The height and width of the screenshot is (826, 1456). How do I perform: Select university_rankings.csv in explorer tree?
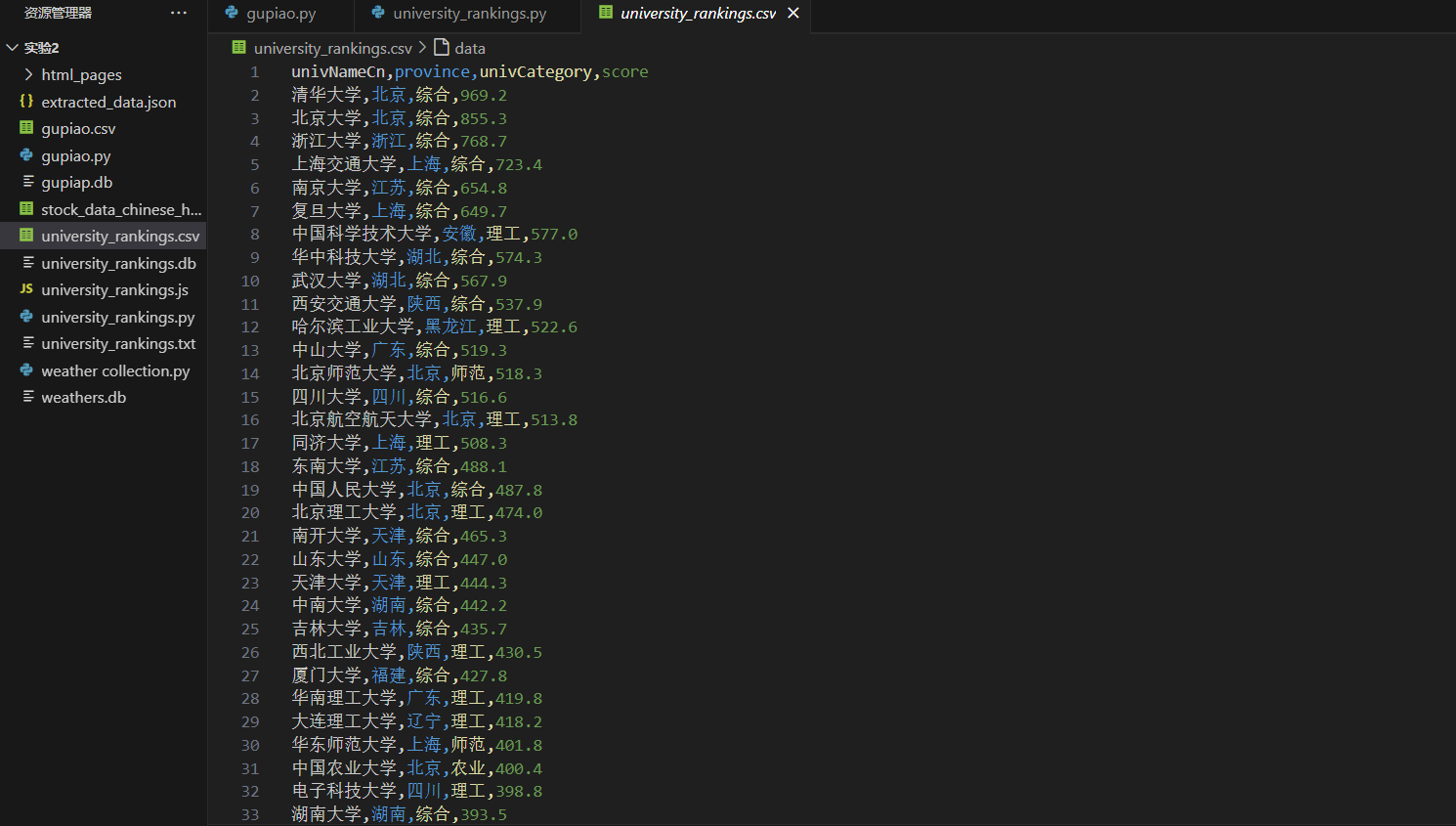[x=120, y=236]
